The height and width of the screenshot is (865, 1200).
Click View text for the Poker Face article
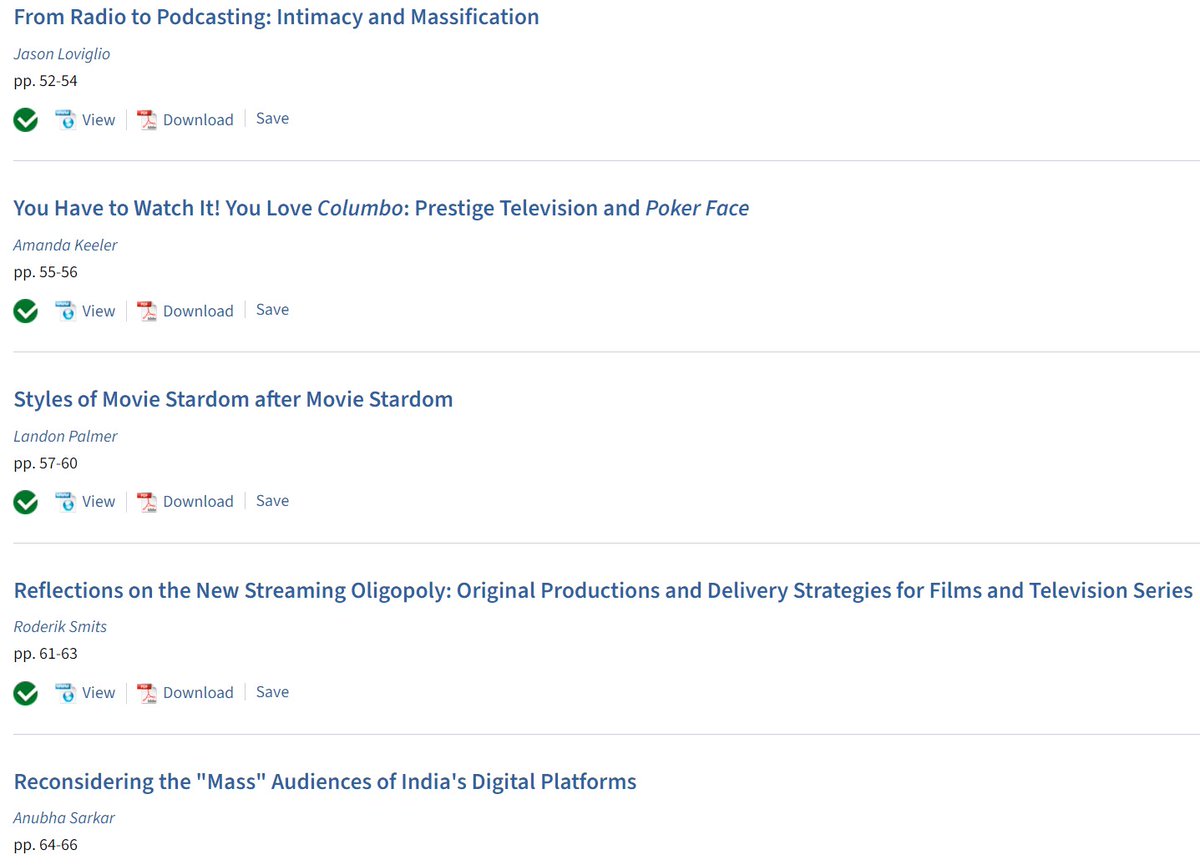[99, 310]
